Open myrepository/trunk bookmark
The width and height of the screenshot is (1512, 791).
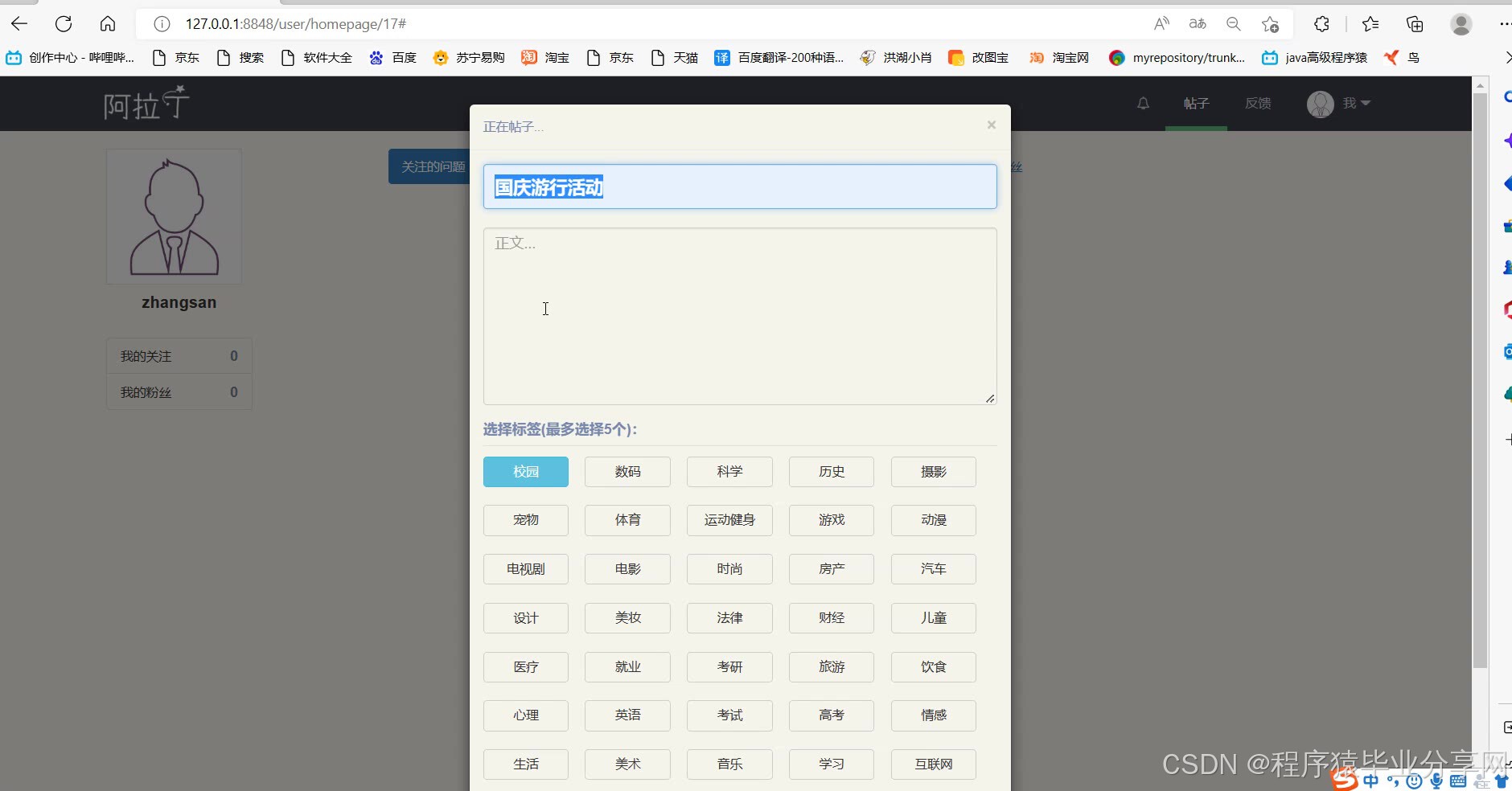click(x=1177, y=58)
